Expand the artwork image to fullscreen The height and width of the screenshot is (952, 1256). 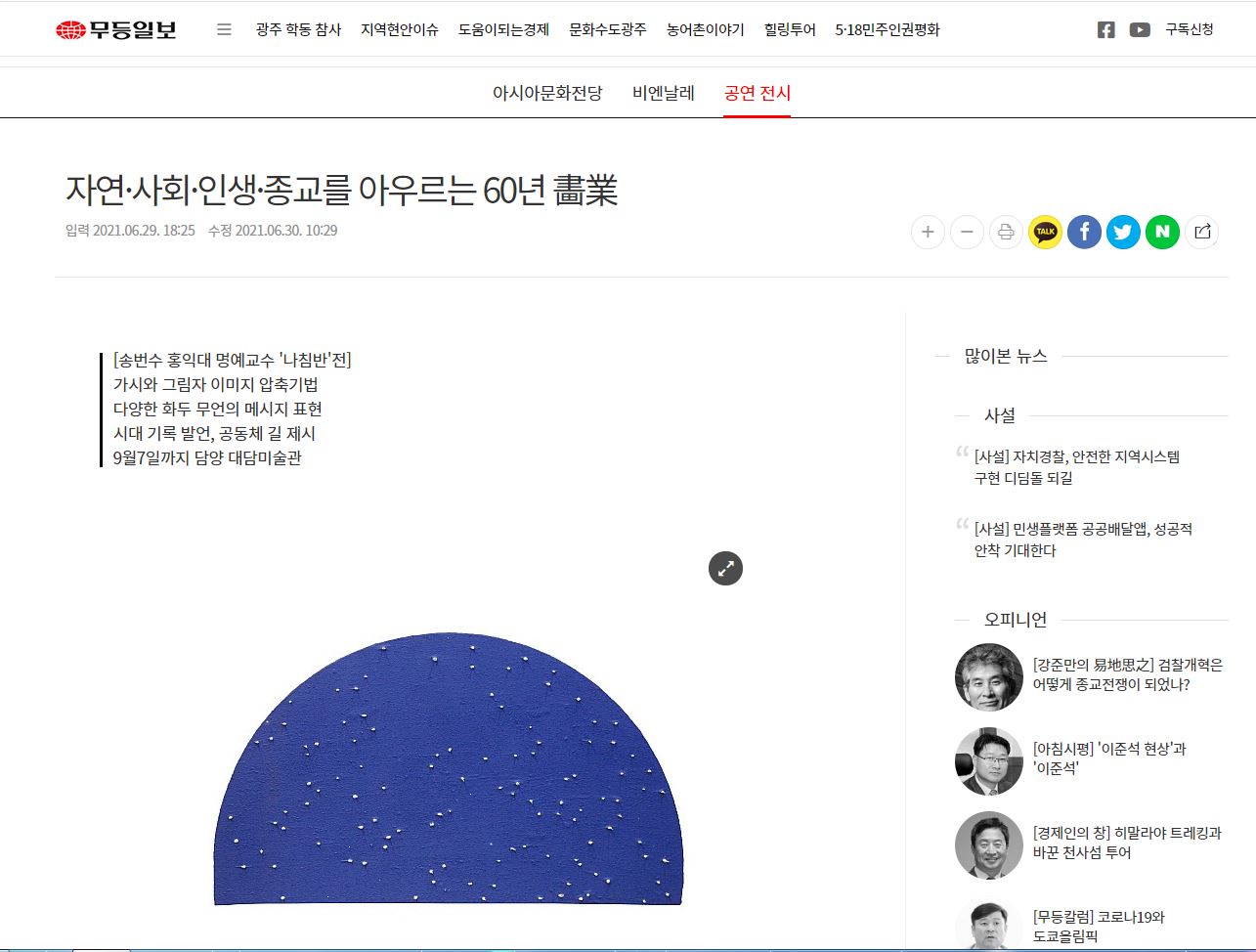725,568
